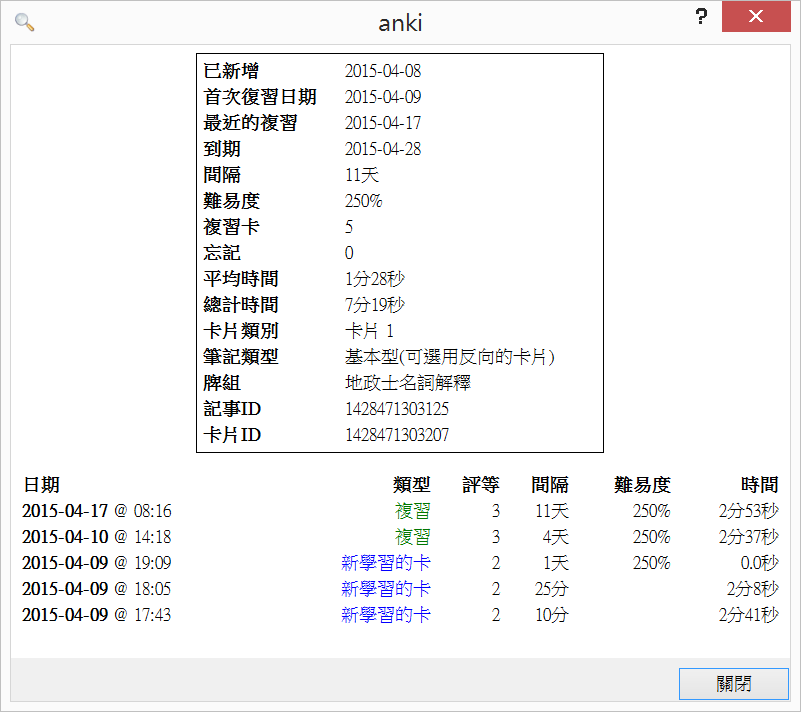Click the time value 0.0秒
This screenshot has width=801, height=712.
click(759, 563)
